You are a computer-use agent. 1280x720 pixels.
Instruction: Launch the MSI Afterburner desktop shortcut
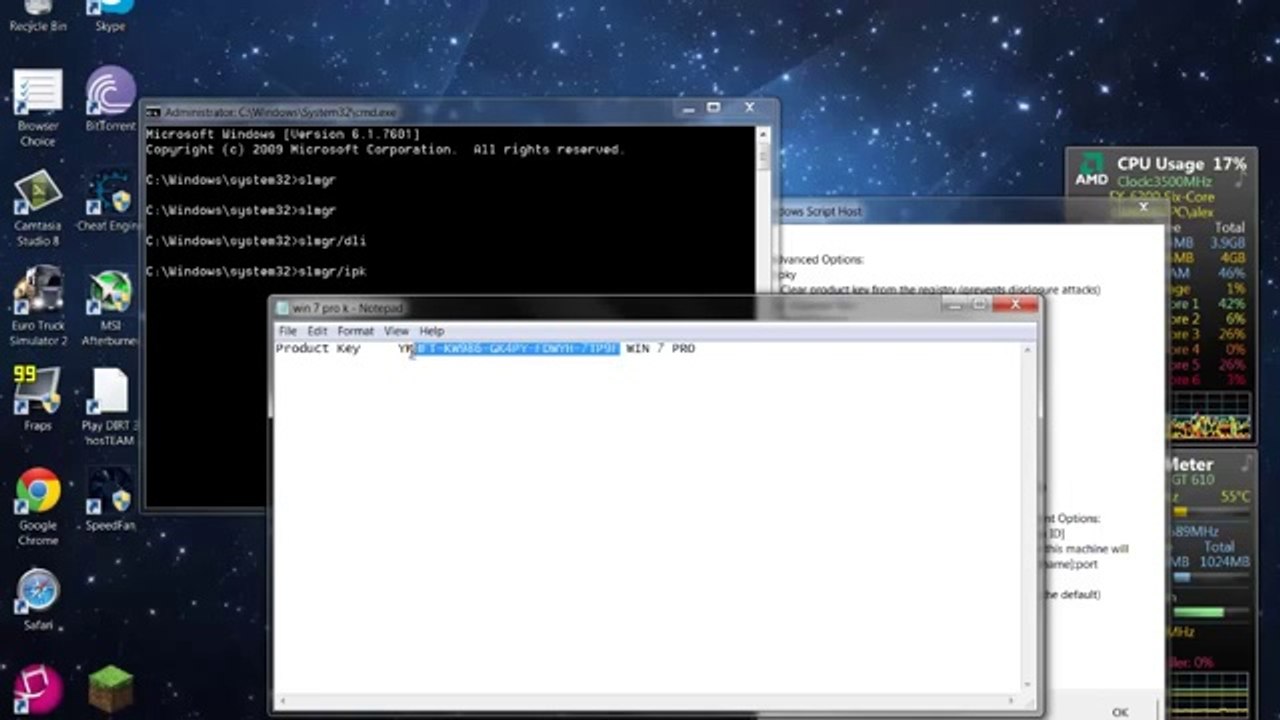click(x=110, y=307)
